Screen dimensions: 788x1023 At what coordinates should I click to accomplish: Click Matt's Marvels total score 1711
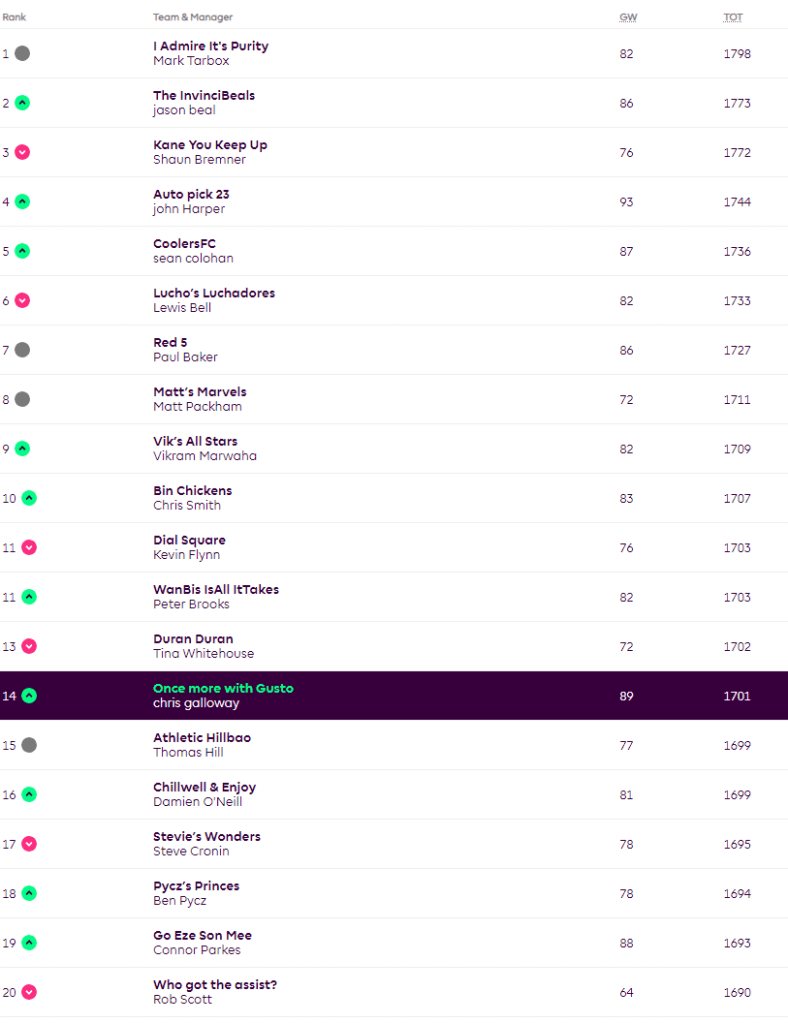pyautogui.click(x=737, y=400)
